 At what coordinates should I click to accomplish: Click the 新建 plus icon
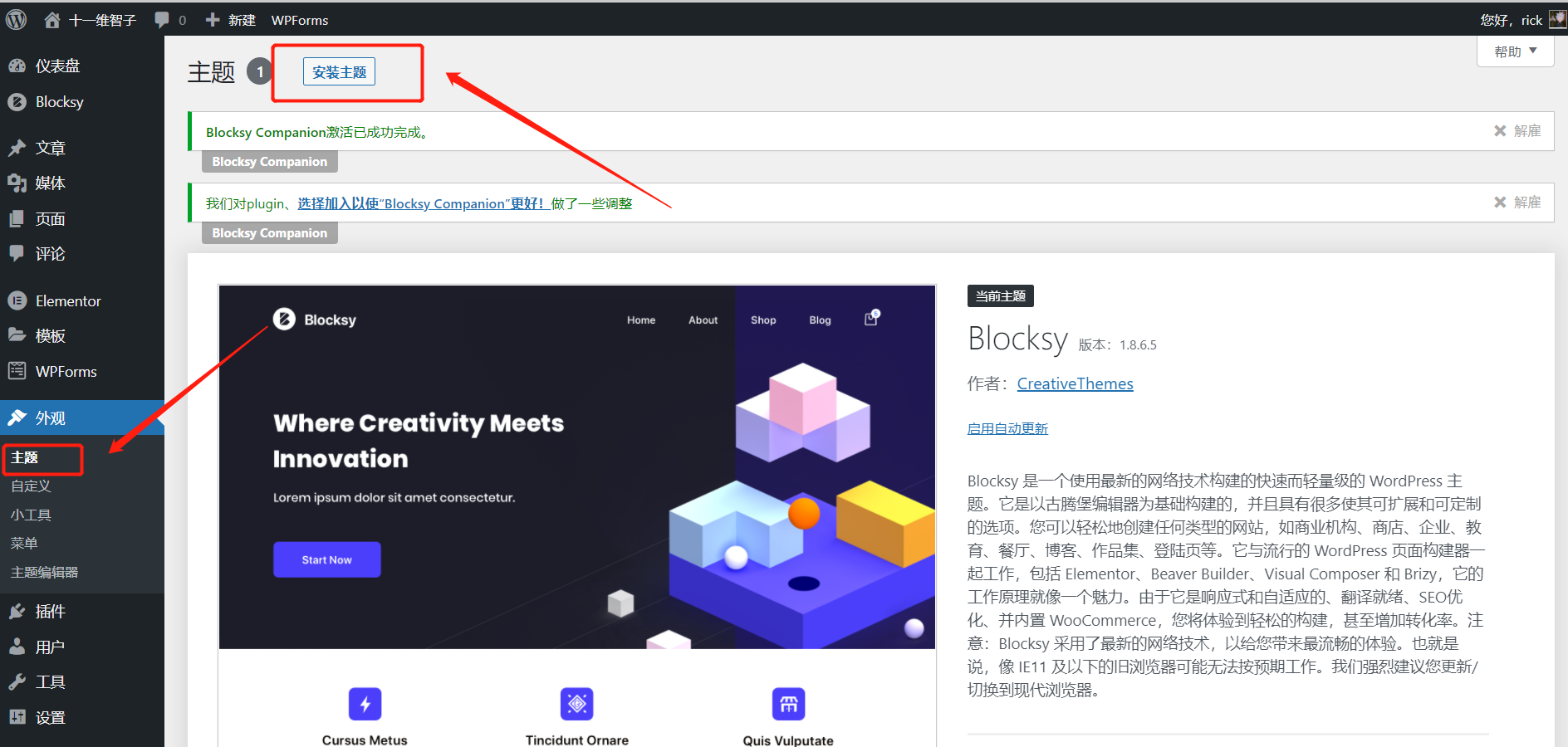click(x=213, y=20)
